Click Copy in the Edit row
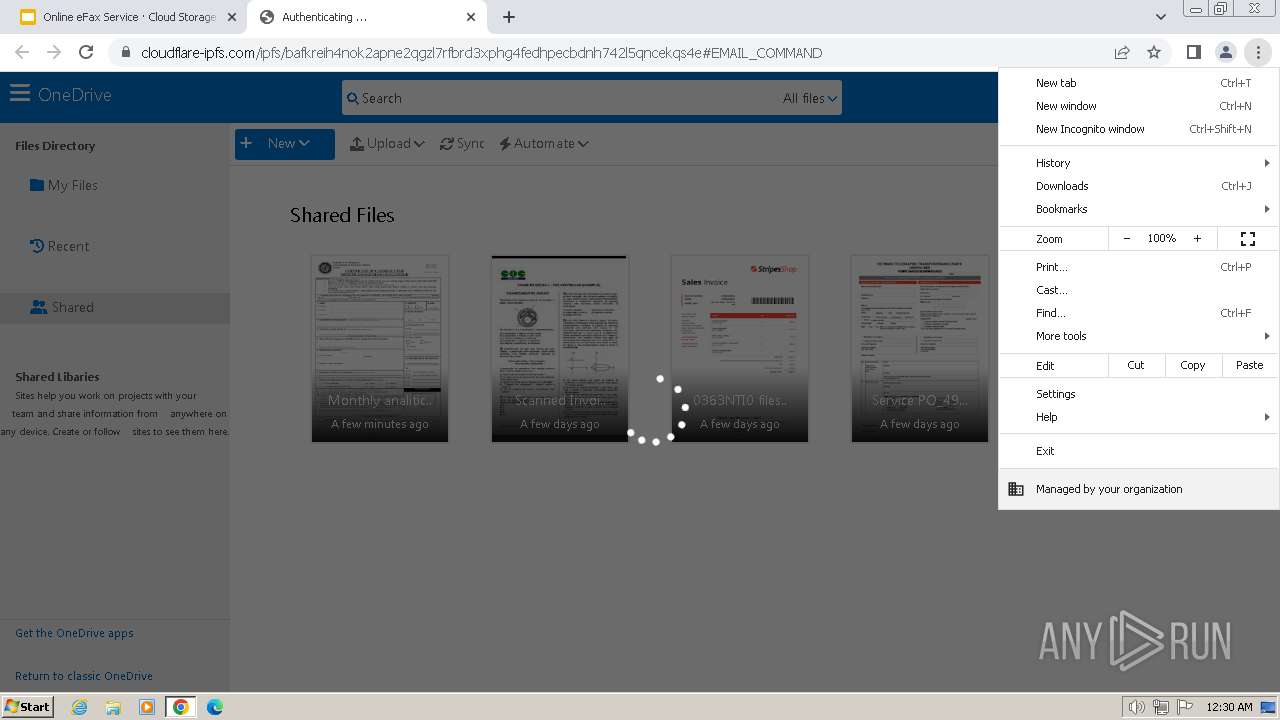Viewport: 1280px width, 720px height. pyautogui.click(x=1193, y=365)
